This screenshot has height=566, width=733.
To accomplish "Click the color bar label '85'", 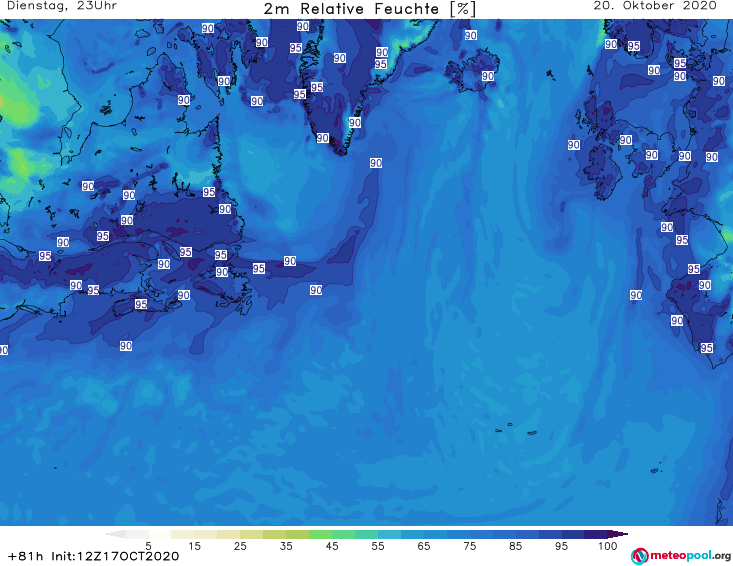I will (516, 546).
